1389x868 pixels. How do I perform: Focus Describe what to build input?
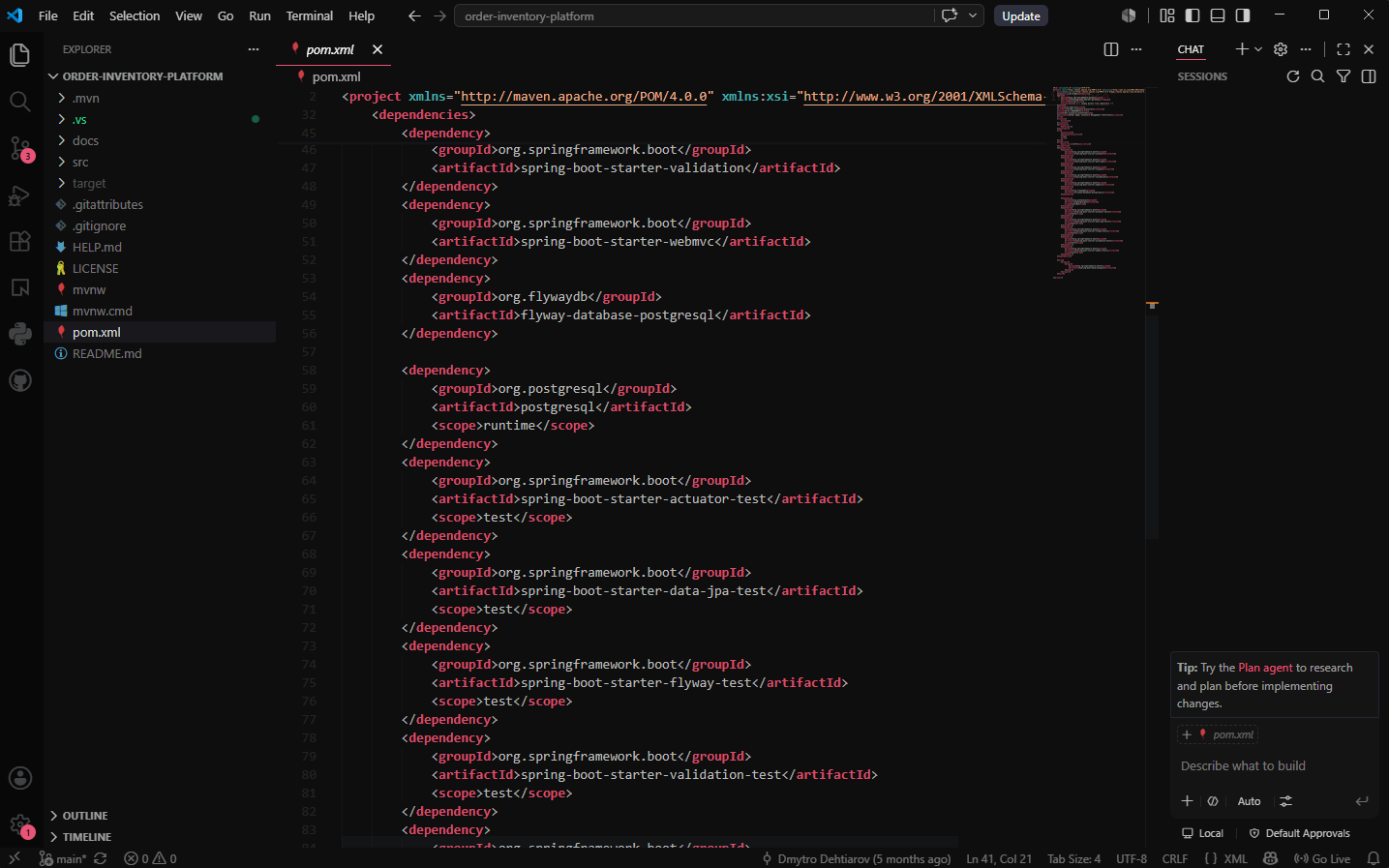click(x=1275, y=765)
